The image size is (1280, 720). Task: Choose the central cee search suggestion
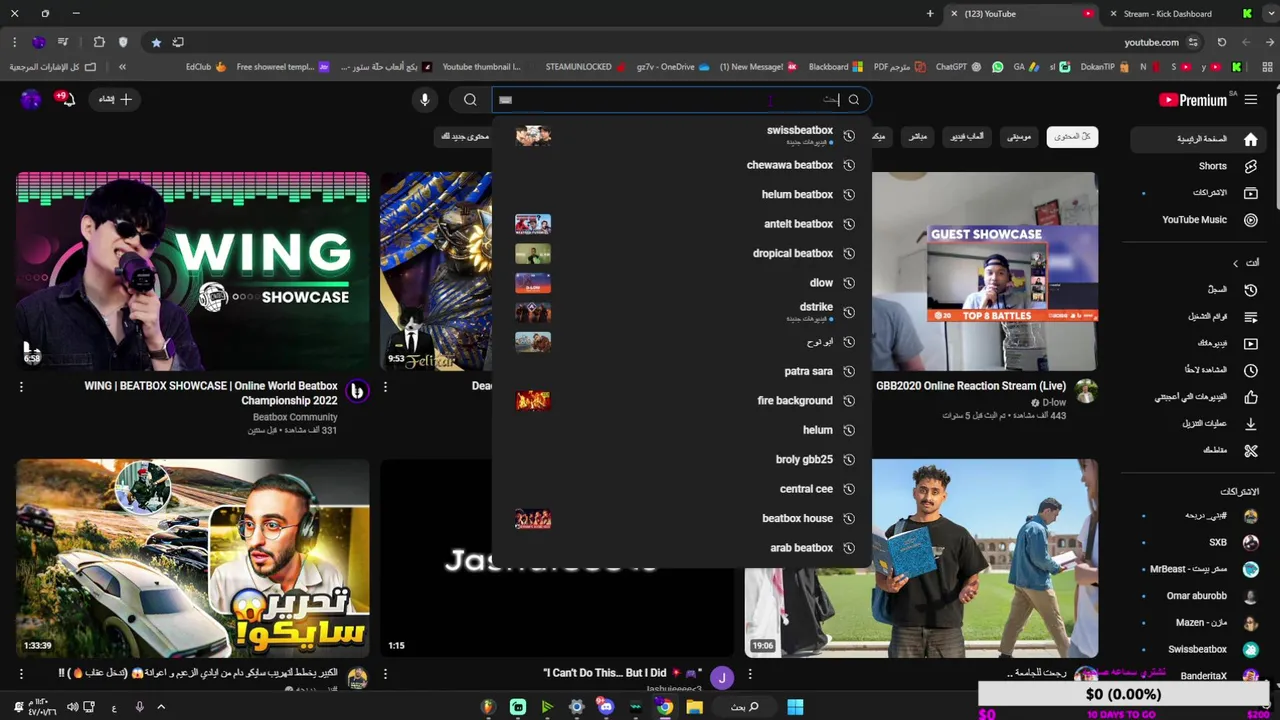tap(682, 489)
